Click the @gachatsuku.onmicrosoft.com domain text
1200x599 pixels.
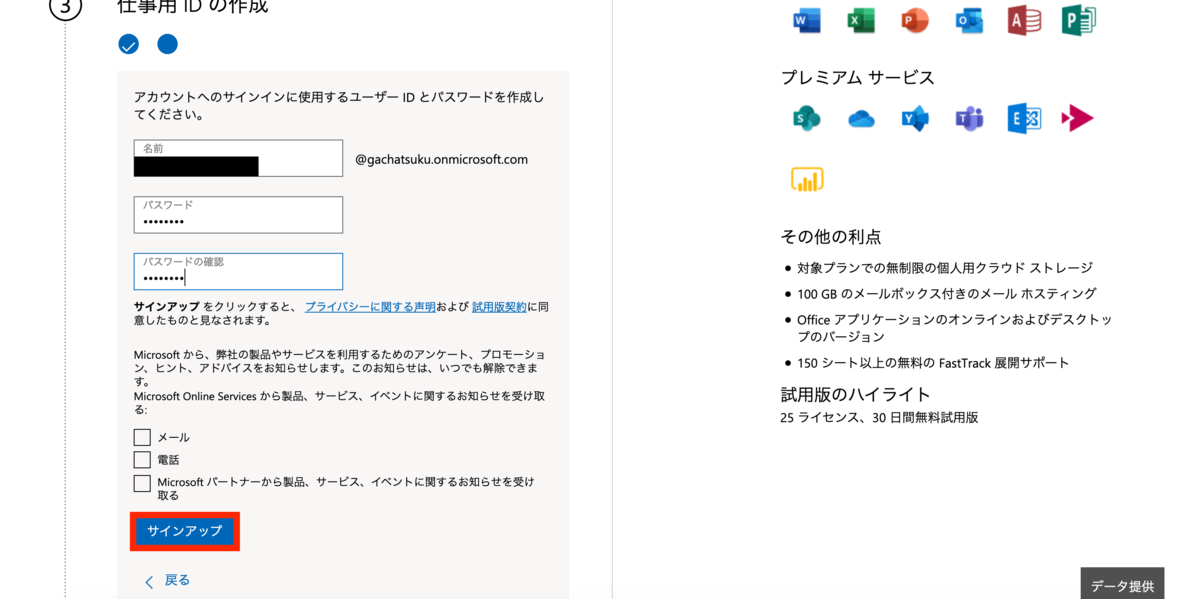tap(441, 159)
